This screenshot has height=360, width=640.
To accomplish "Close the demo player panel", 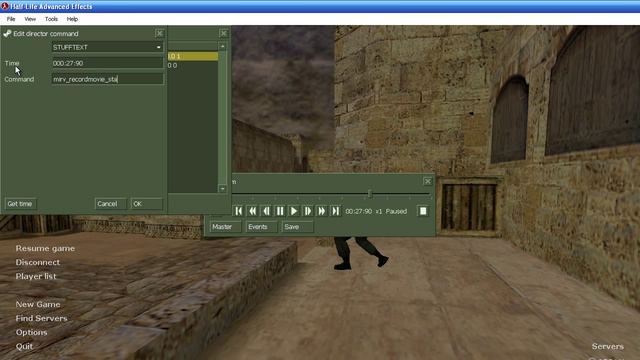I will tap(427, 181).
